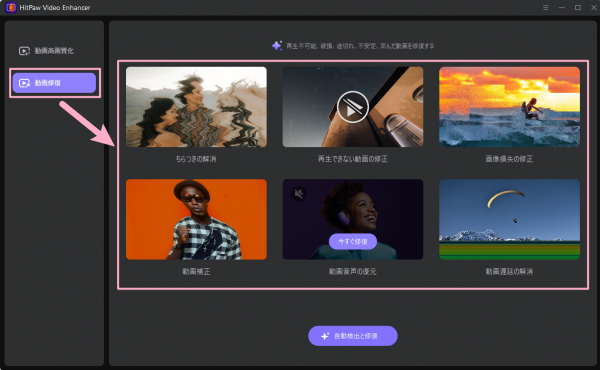Click the HitPaw Video Enhancer logo icon
The width and height of the screenshot is (600, 370).
[11, 7]
